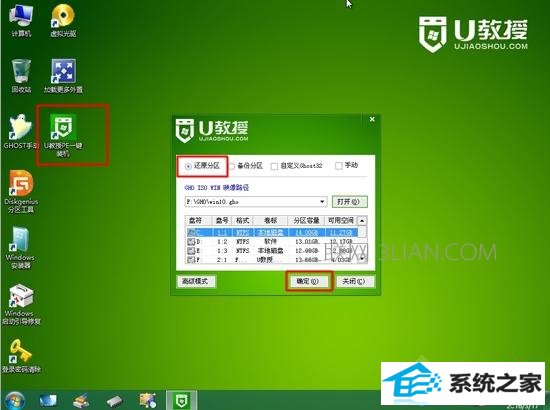Tick the 自定义Ghost32 checkbox
The width and height of the screenshot is (550, 410).
click(x=274, y=166)
